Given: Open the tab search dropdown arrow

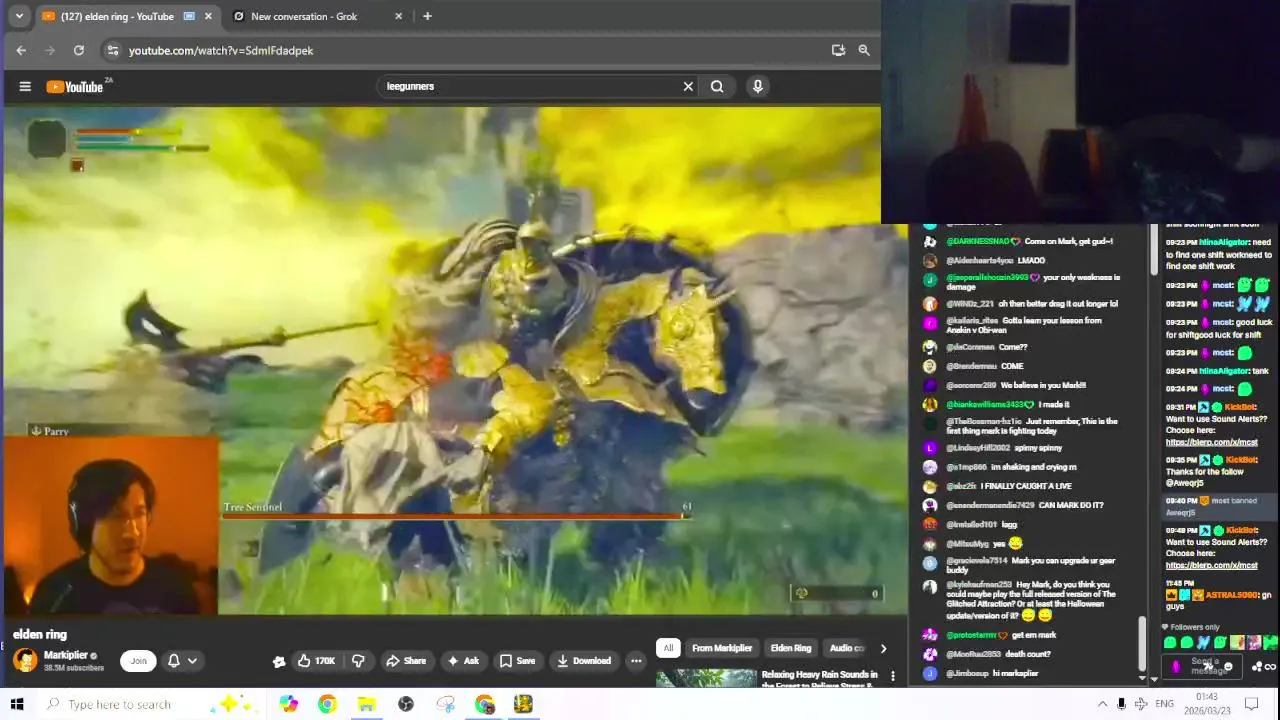Looking at the screenshot, I should (19, 16).
